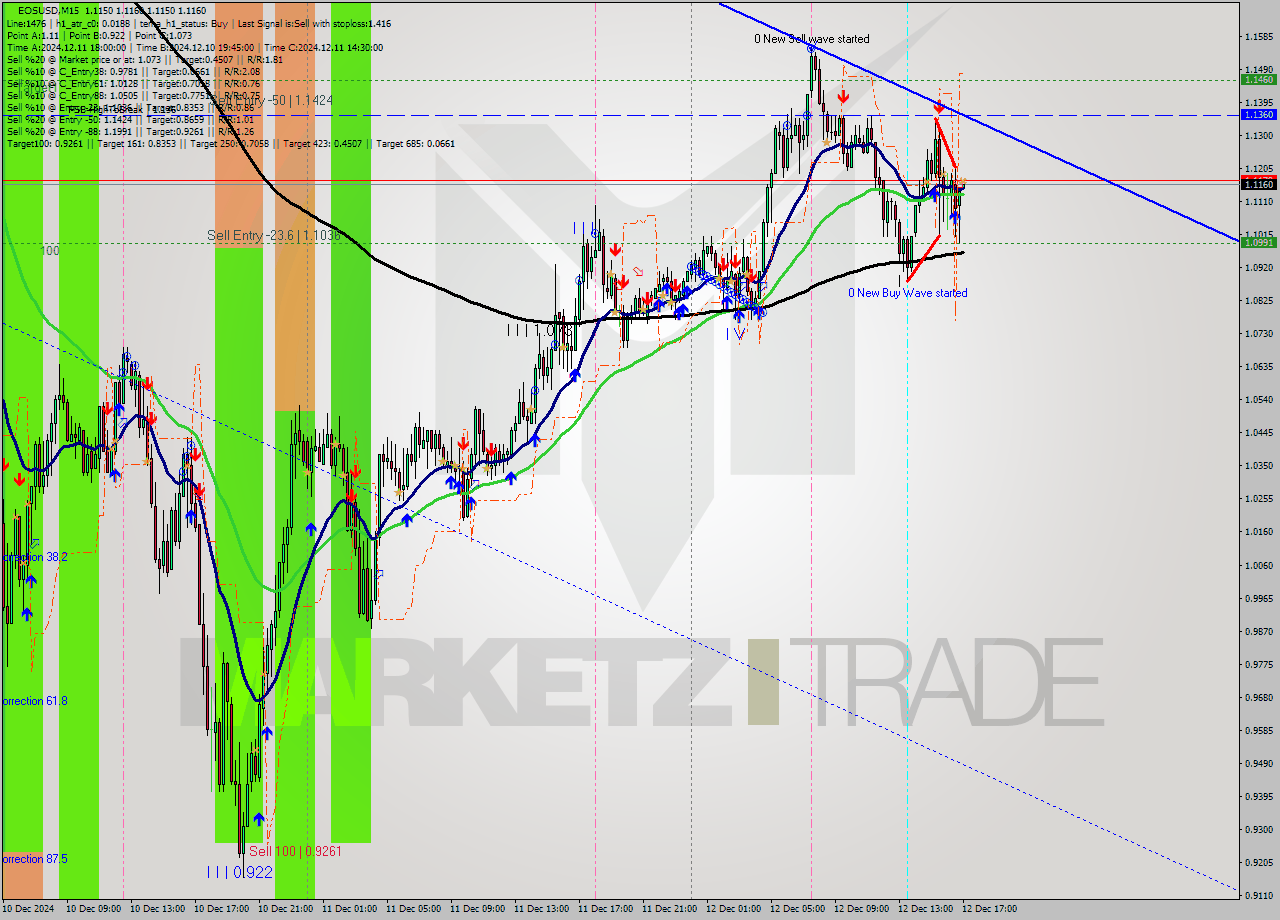This screenshot has width=1280, height=920.
Task: Click the '10 Dec 2024' time axis label
Action: tap(29, 909)
